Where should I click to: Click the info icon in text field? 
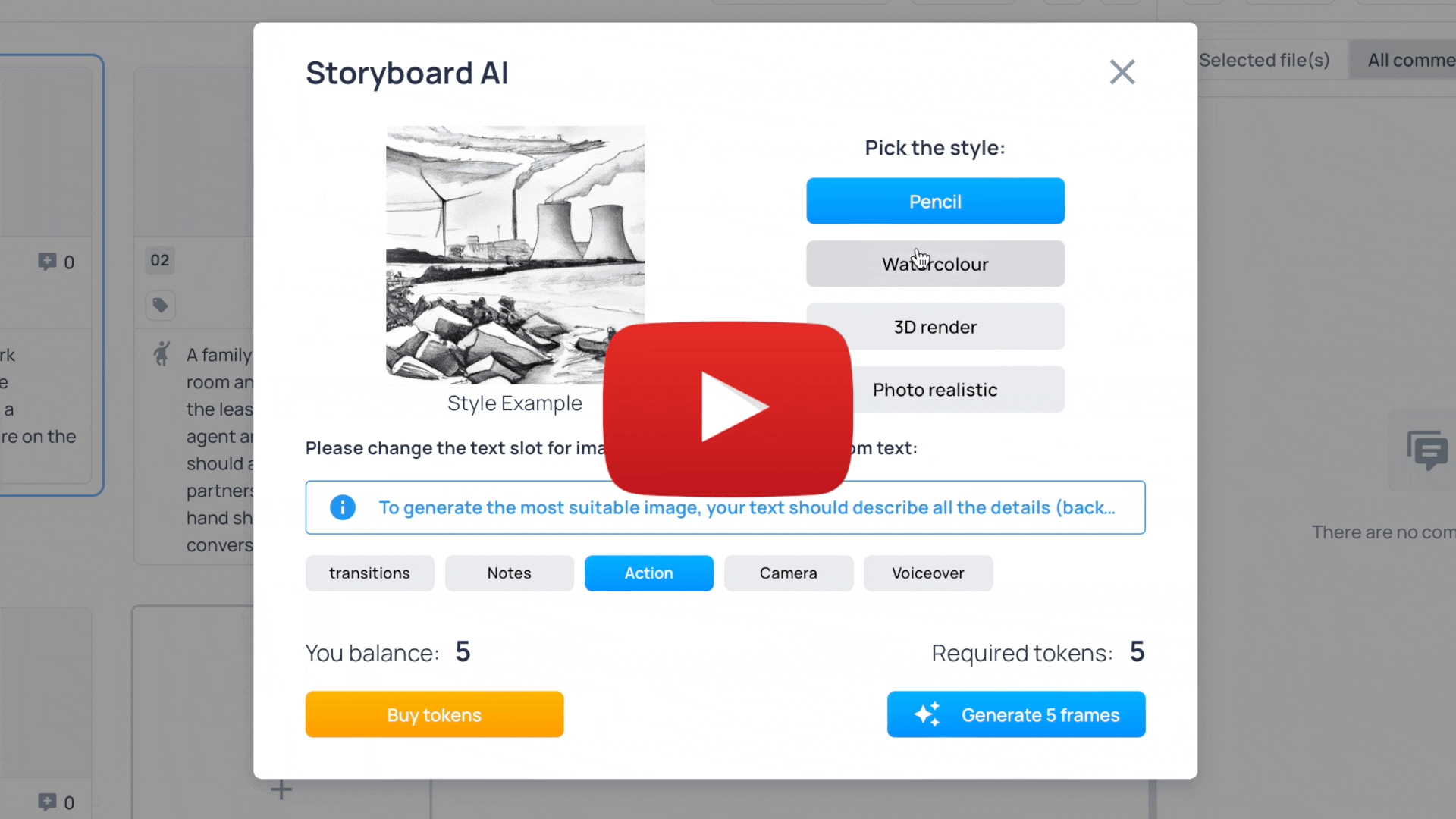coord(342,508)
